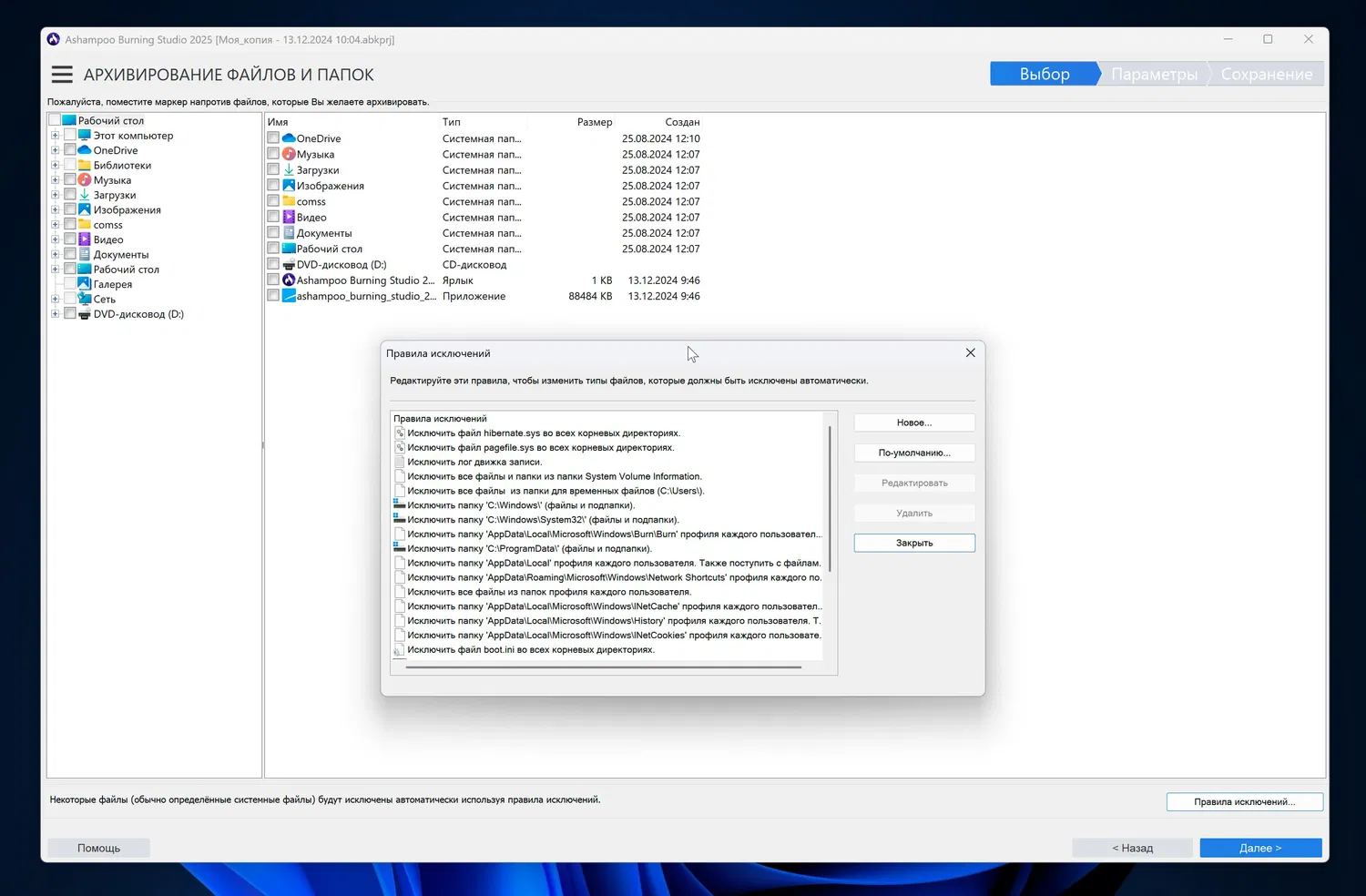Expand the Загрузки tree node
This screenshot has width=1366, height=896.
56,195
